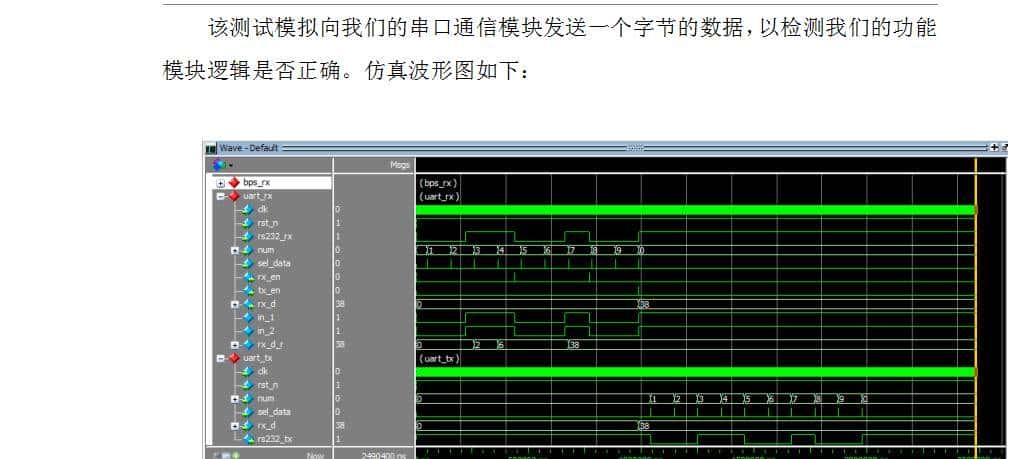1022x459 pixels.
Task: Click the 38 bus value on uart_rx rx_d waveform
Action: click(645, 304)
